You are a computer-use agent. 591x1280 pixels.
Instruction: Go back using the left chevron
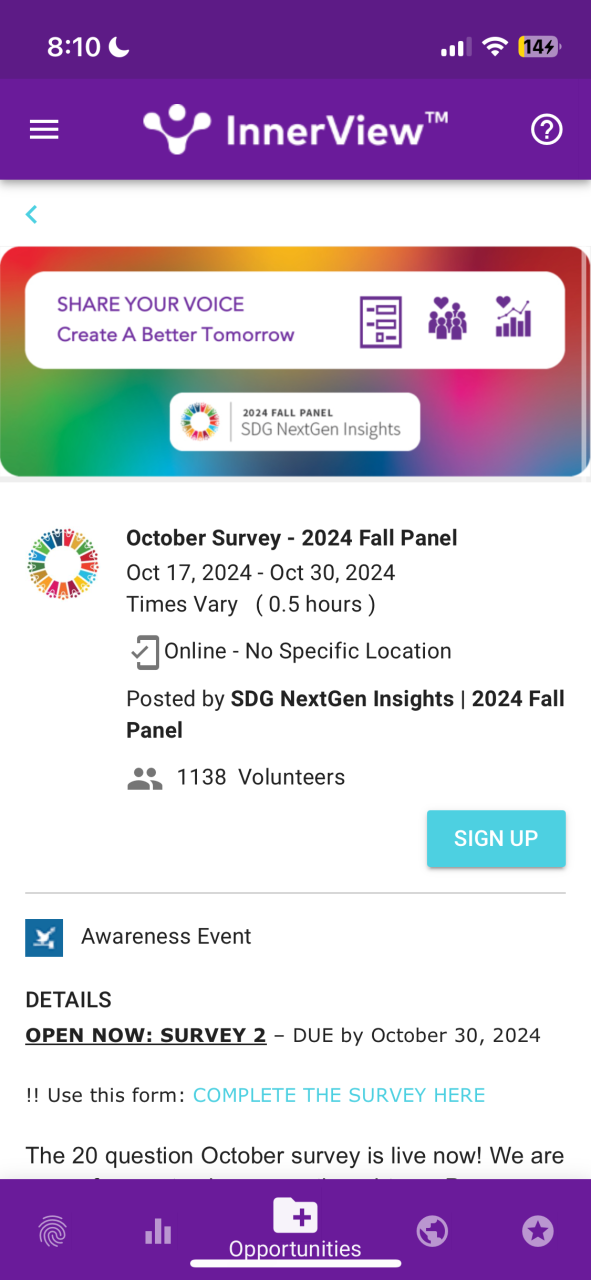[x=32, y=214]
